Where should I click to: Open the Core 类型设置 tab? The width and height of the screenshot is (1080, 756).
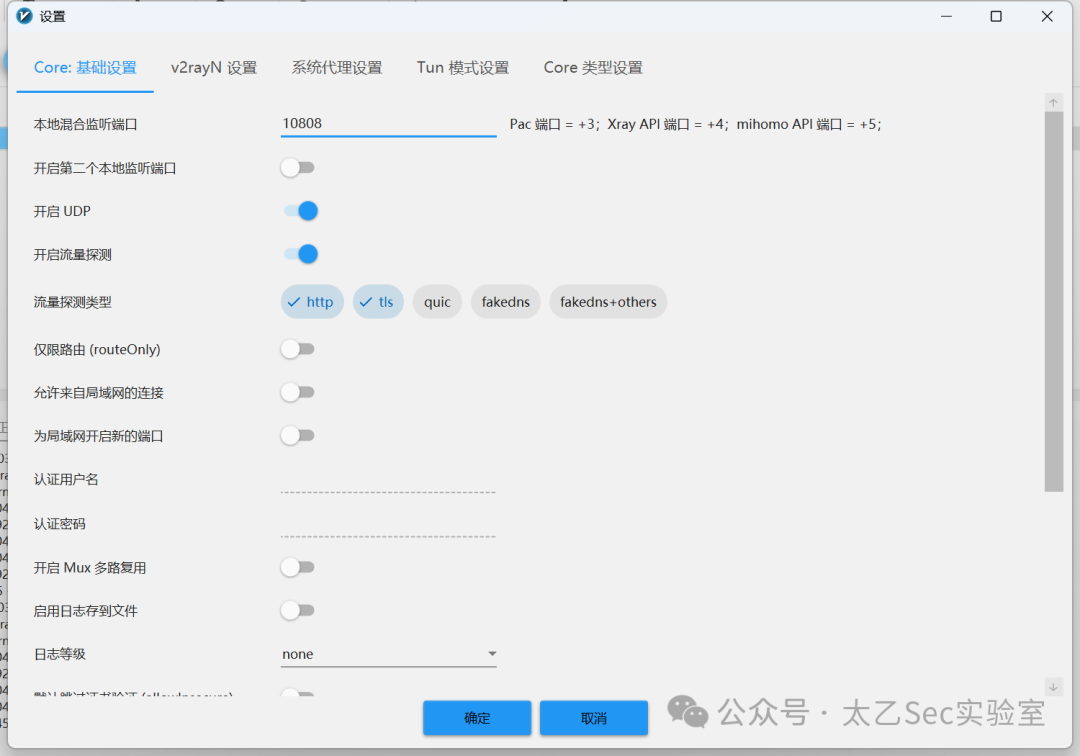[592, 67]
